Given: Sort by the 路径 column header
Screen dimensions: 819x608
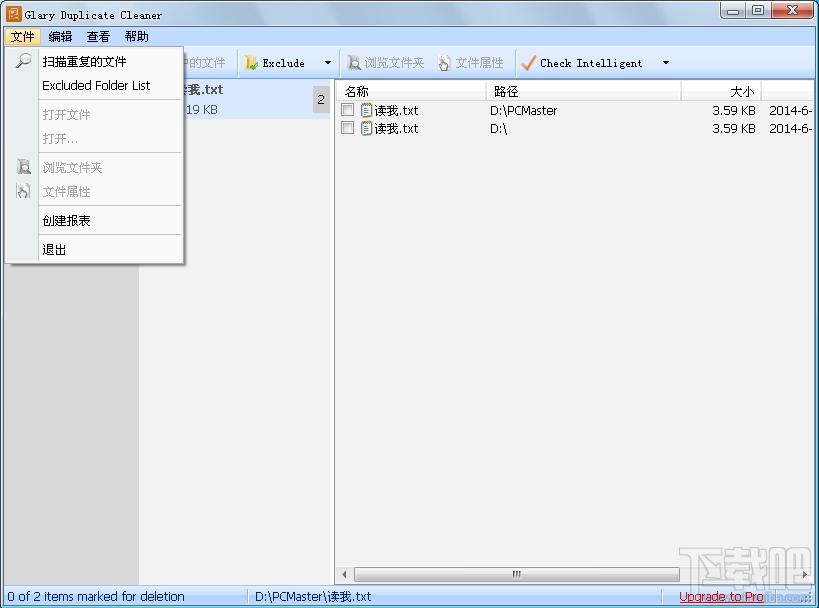Looking at the screenshot, I should [x=583, y=91].
